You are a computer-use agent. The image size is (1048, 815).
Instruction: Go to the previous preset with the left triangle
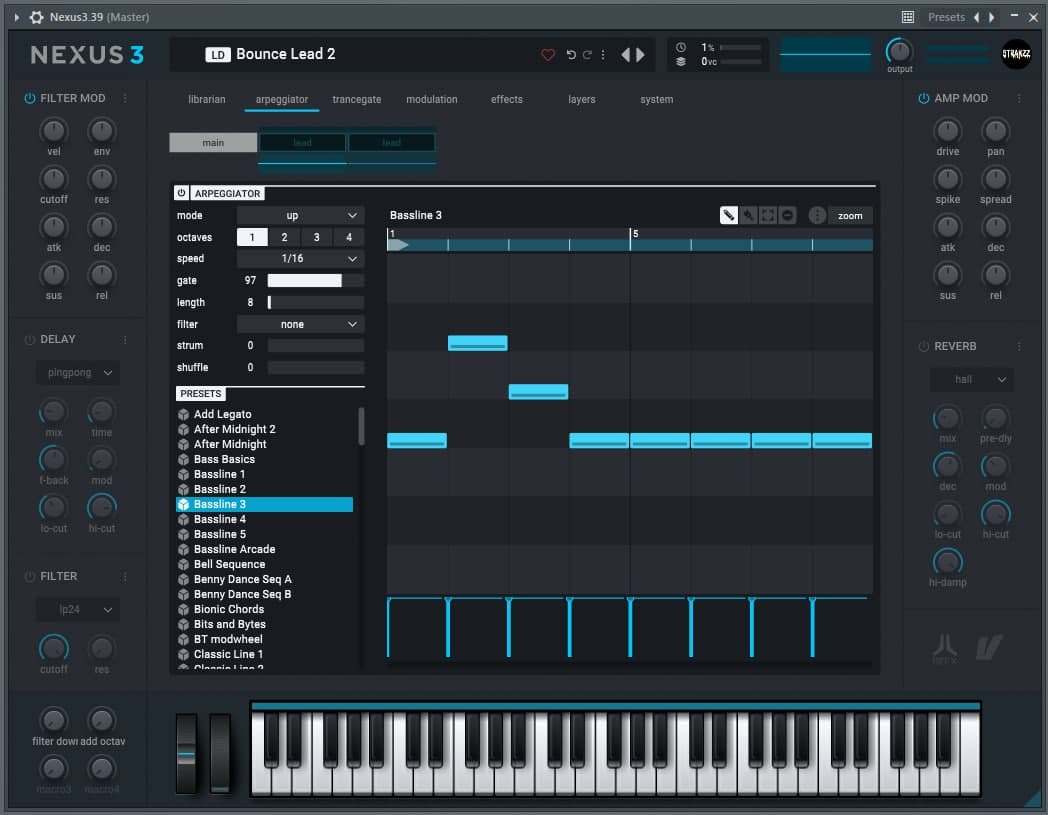[626, 55]
